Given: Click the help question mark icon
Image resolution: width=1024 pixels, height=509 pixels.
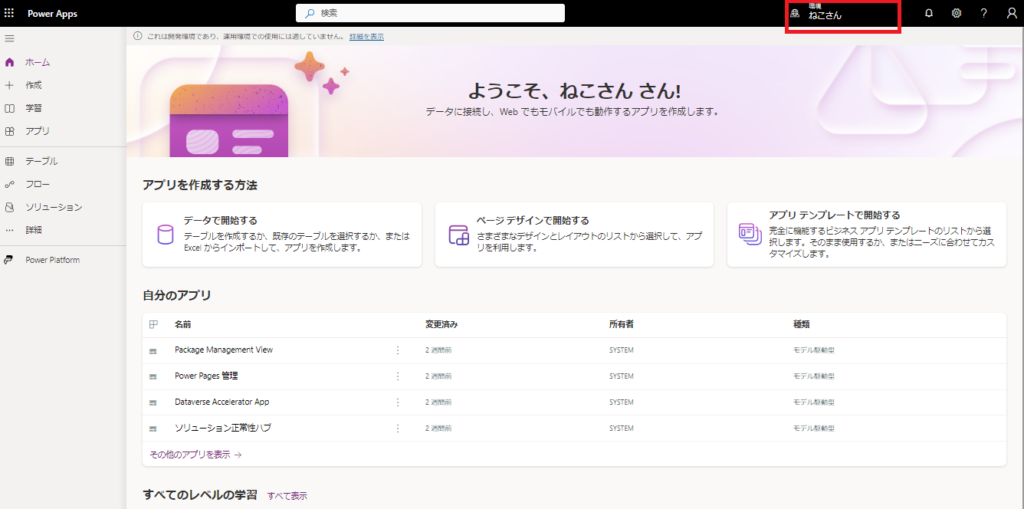Looking at the screenshot, I should pos(984,13).
